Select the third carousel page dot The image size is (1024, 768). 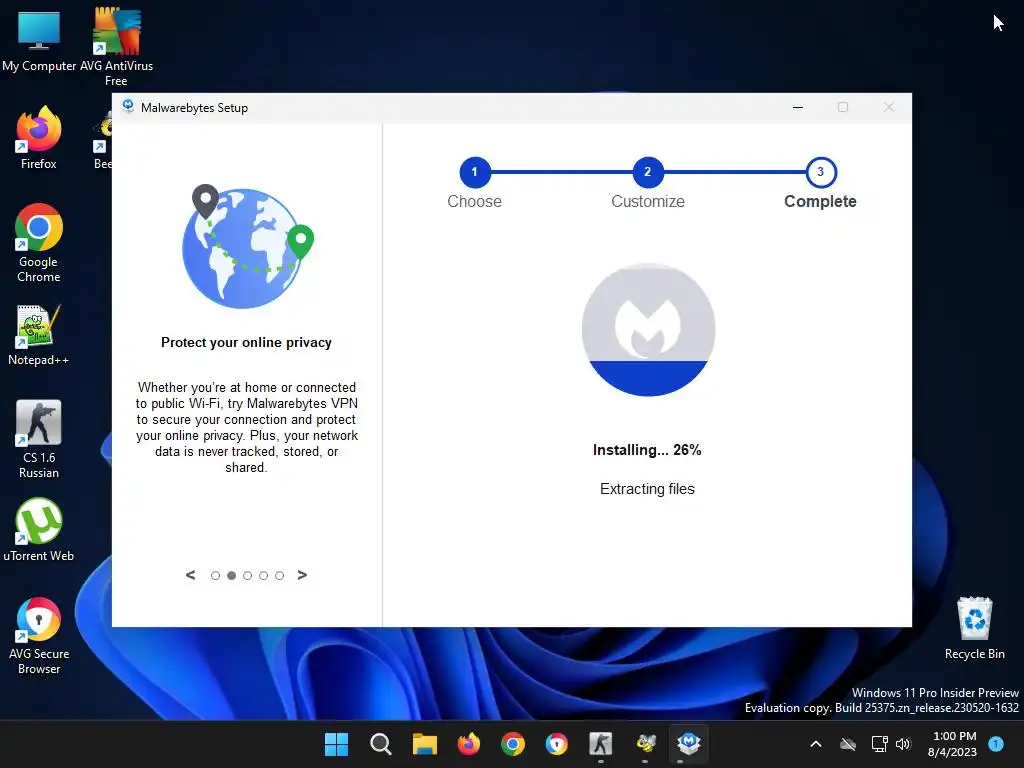click(x=247, y=575)
